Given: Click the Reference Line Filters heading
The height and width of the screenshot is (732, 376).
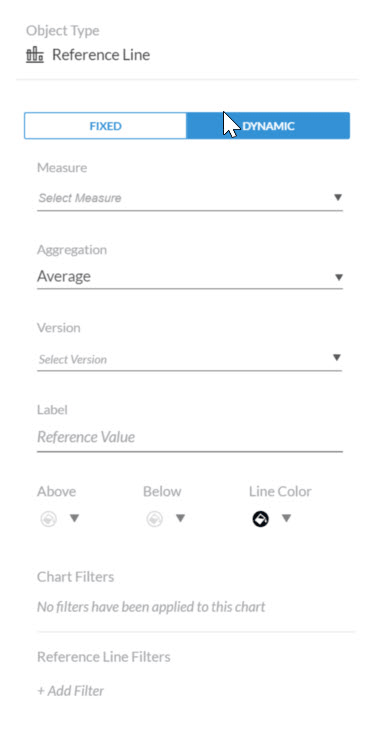Looking at the screenshot, I should [x=104, y=657].
